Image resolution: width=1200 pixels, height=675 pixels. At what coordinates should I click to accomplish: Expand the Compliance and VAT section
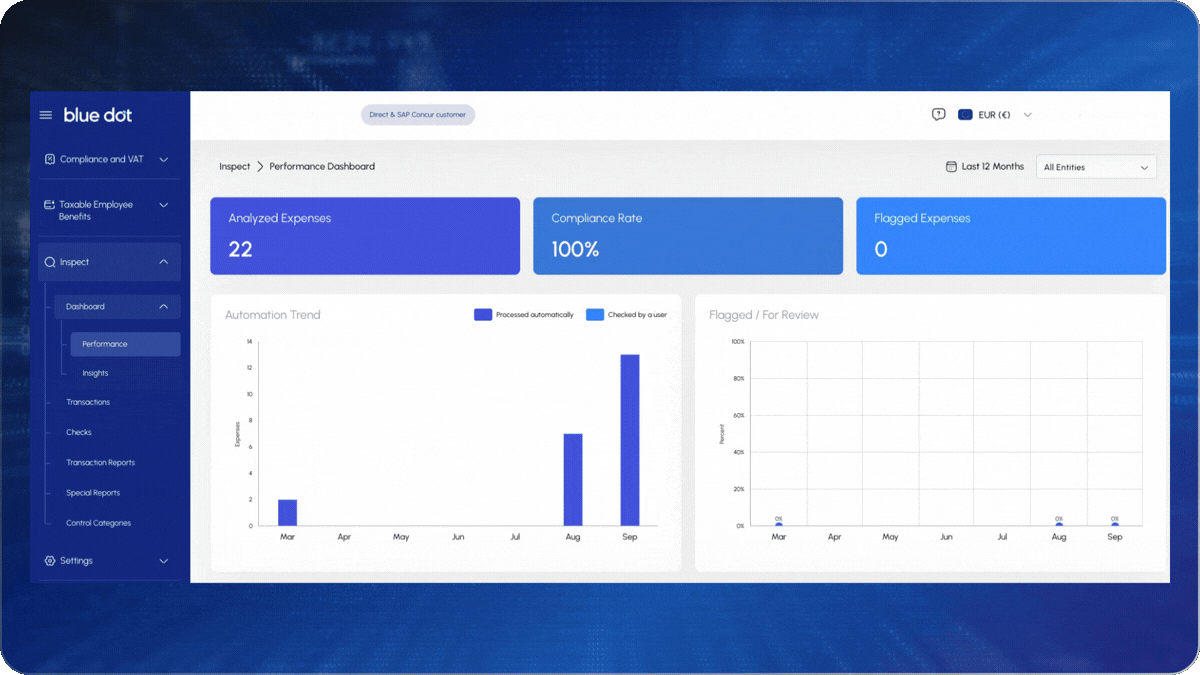point(164,159)
